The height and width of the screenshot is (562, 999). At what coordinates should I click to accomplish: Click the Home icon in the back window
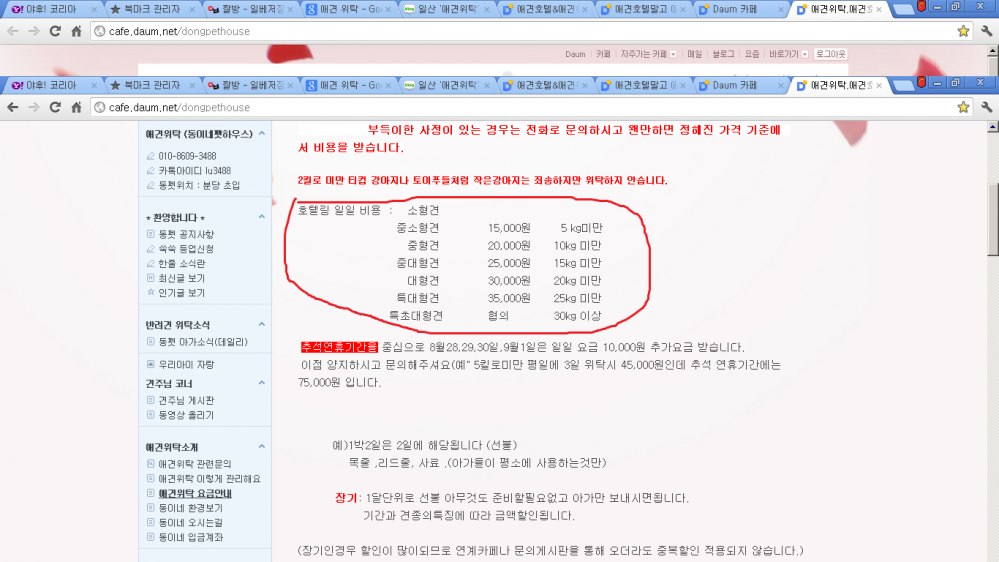(x=76, y=31)
